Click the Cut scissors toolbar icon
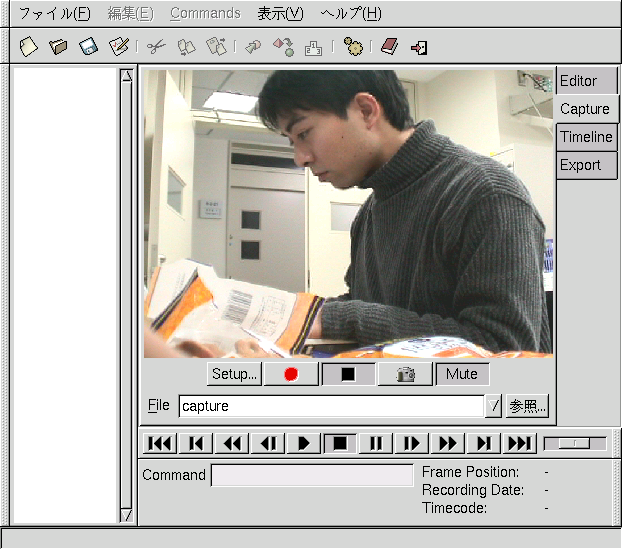 (x=156, y=47)
